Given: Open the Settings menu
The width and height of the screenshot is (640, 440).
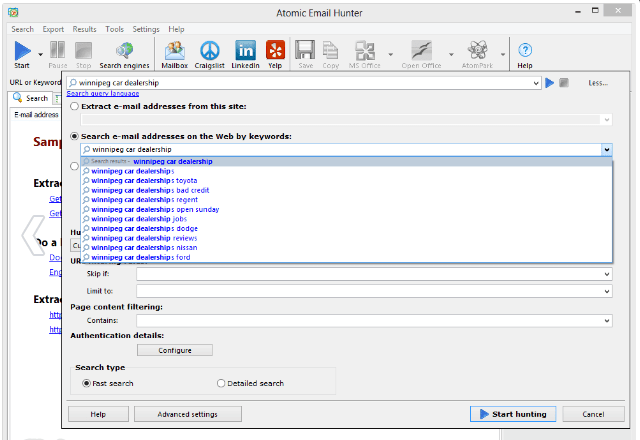Looking at the screenshot, I should [x=146, y=29].
